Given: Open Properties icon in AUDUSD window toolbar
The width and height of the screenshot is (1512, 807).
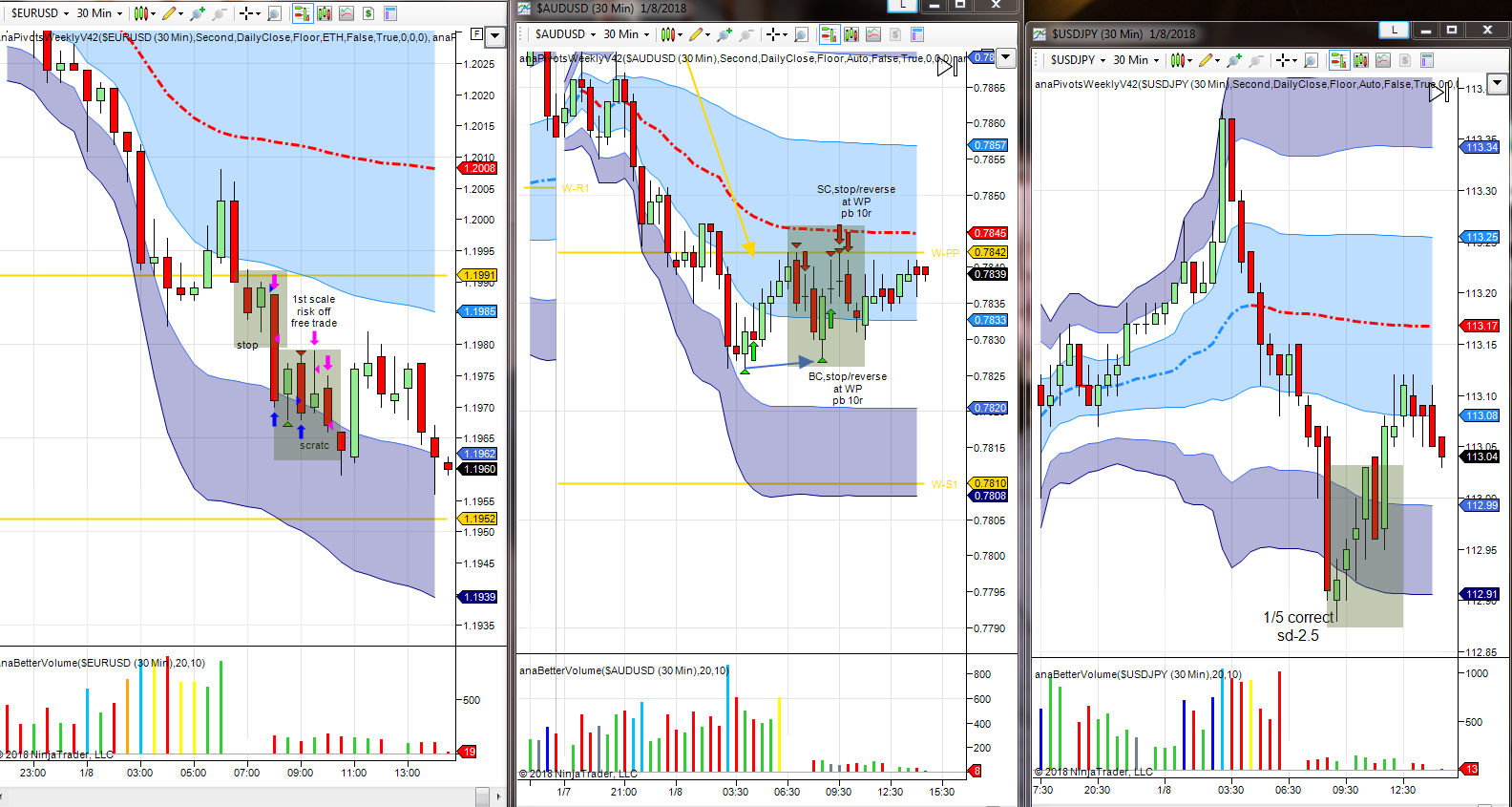Looking at the screenshot, I should 917,34.
